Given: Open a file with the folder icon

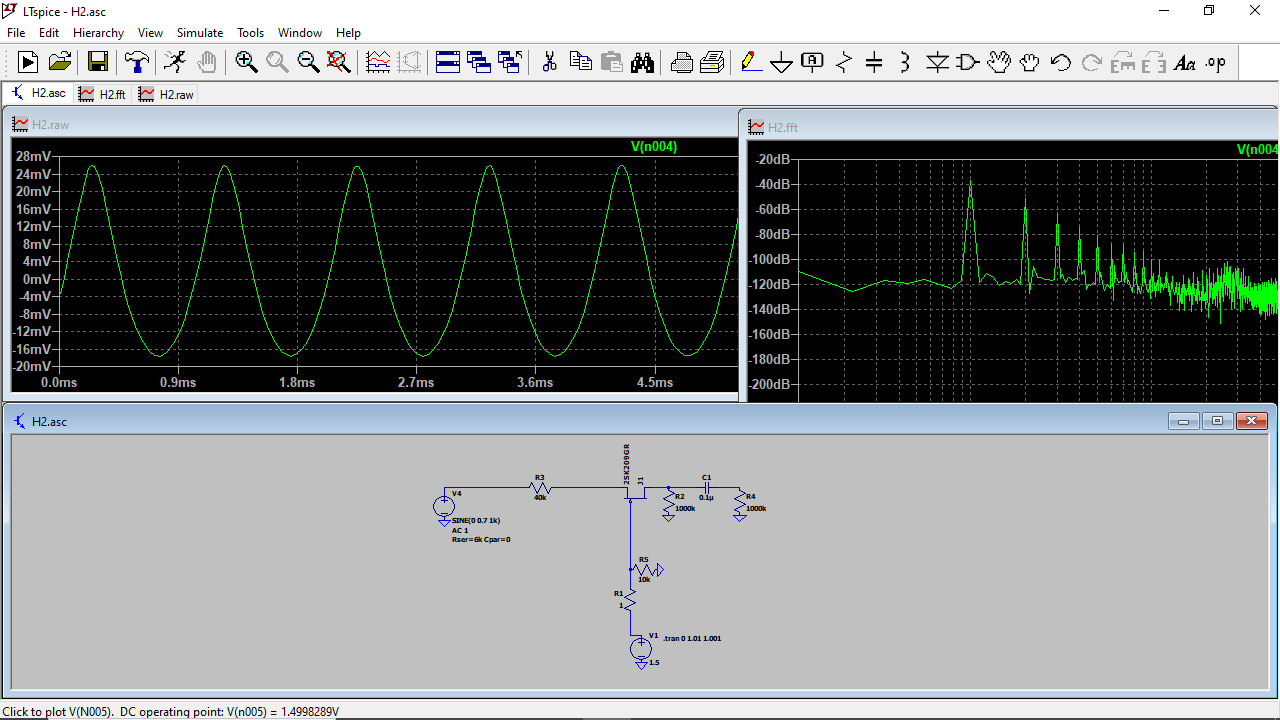Looking at the screenshot, I should pyautogui.click(x=60, y=62).
